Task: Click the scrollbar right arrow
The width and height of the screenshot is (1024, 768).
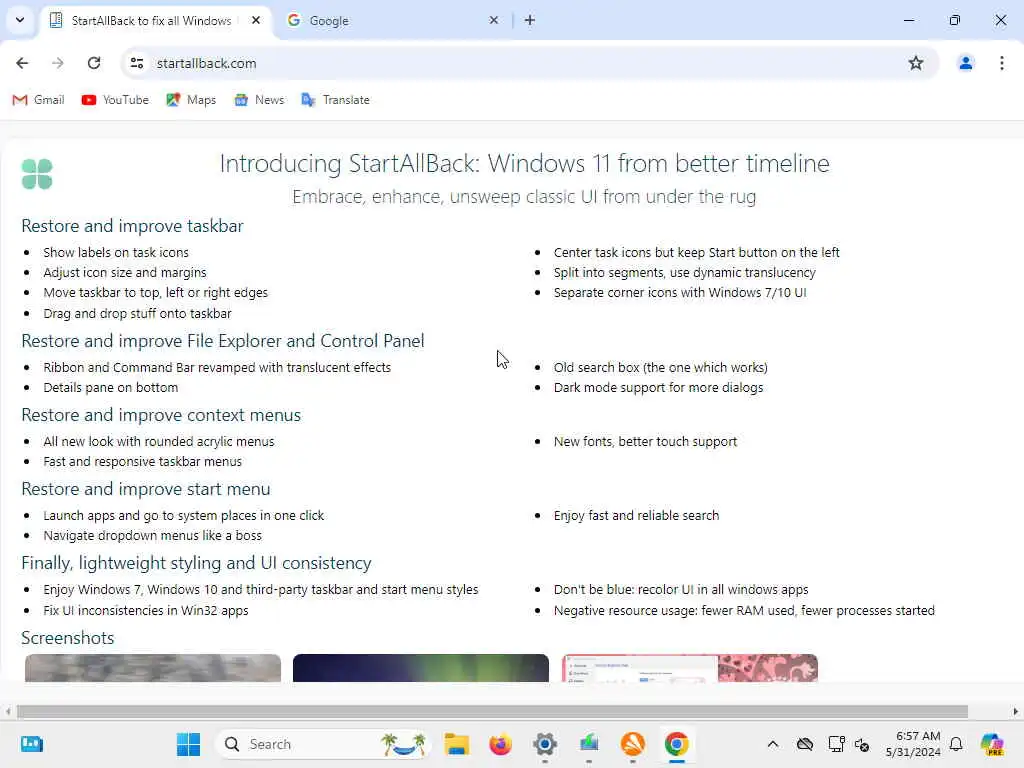Action: coord(1016,711)
